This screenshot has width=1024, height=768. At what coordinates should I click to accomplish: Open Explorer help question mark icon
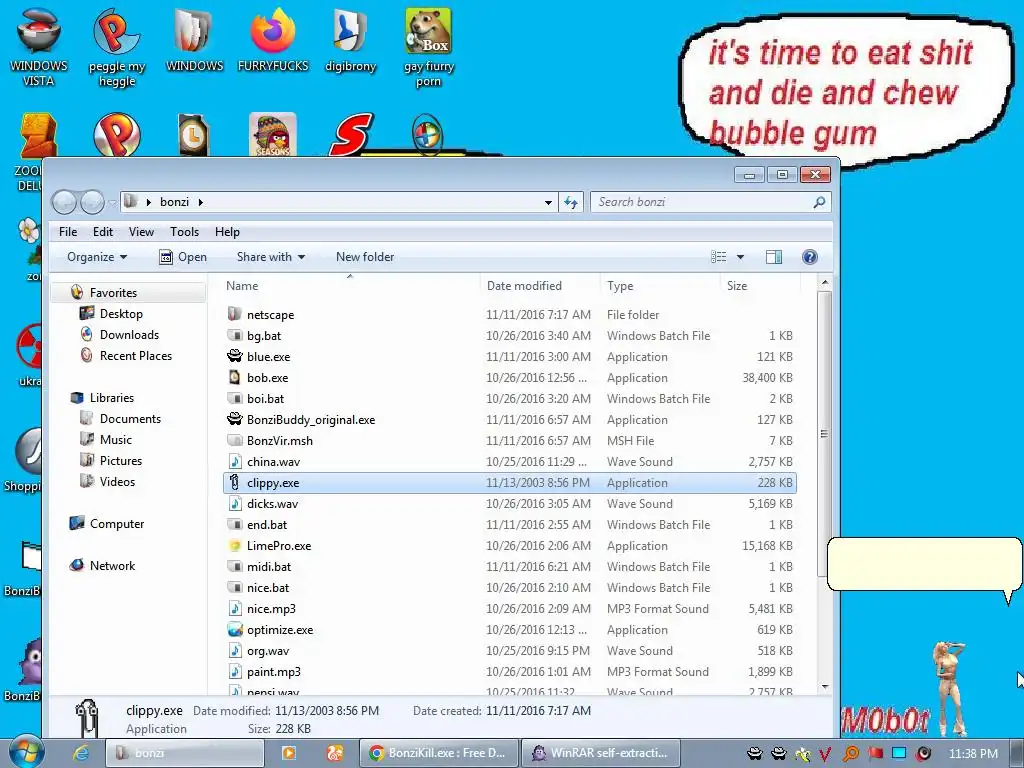810,257
